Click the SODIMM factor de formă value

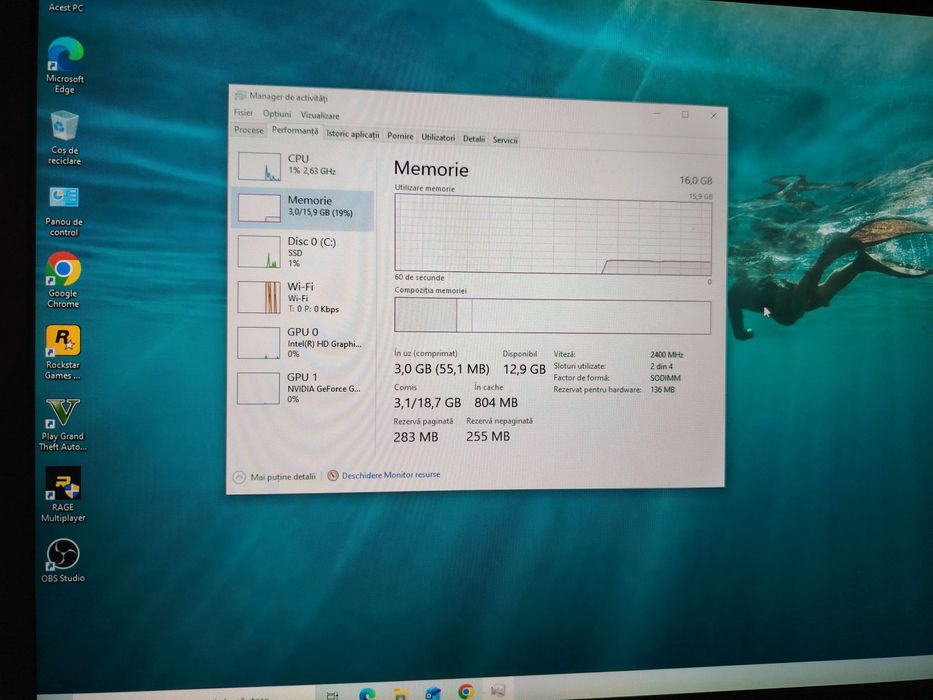click(665, 378)
